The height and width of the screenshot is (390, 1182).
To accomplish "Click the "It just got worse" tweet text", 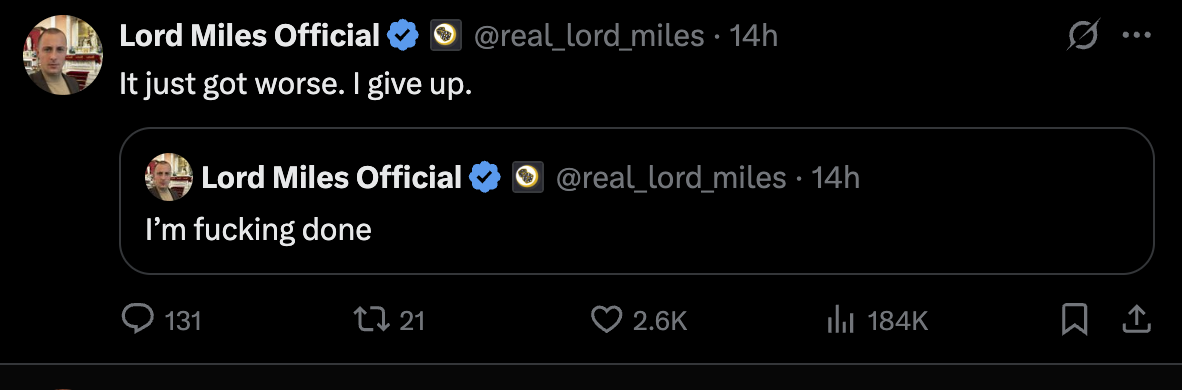I will (x=296, y=85).
